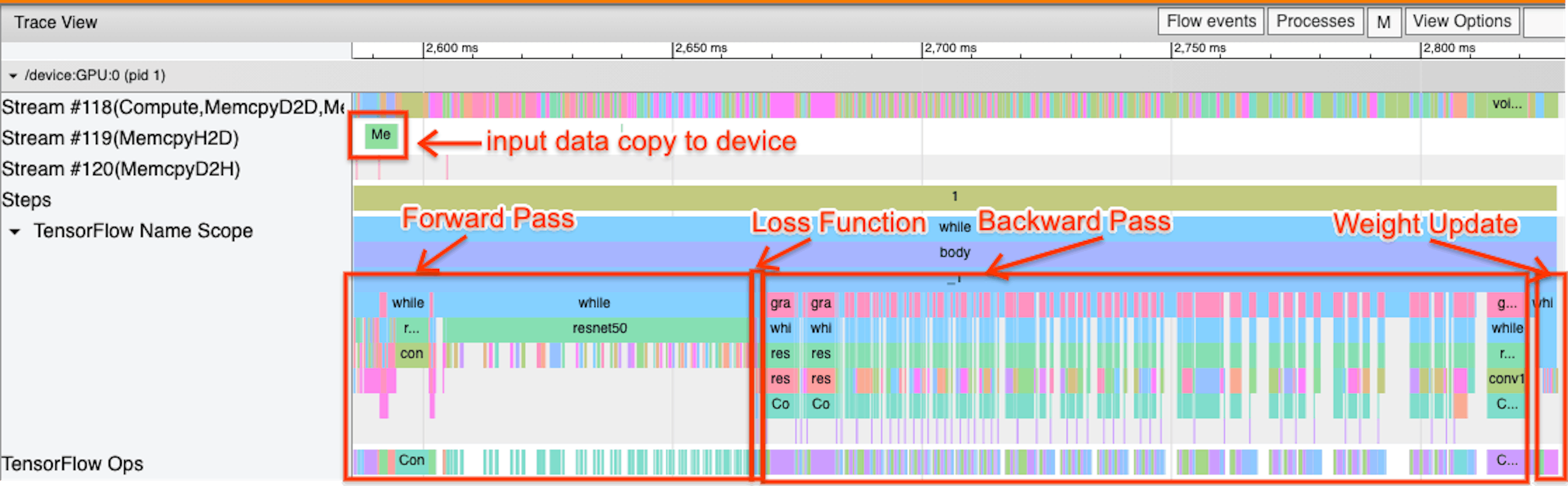This screenshot has height=486, width=1568.
Task: Select the vol... kernel in Stream #118
Action: [x=1507, y=104]
